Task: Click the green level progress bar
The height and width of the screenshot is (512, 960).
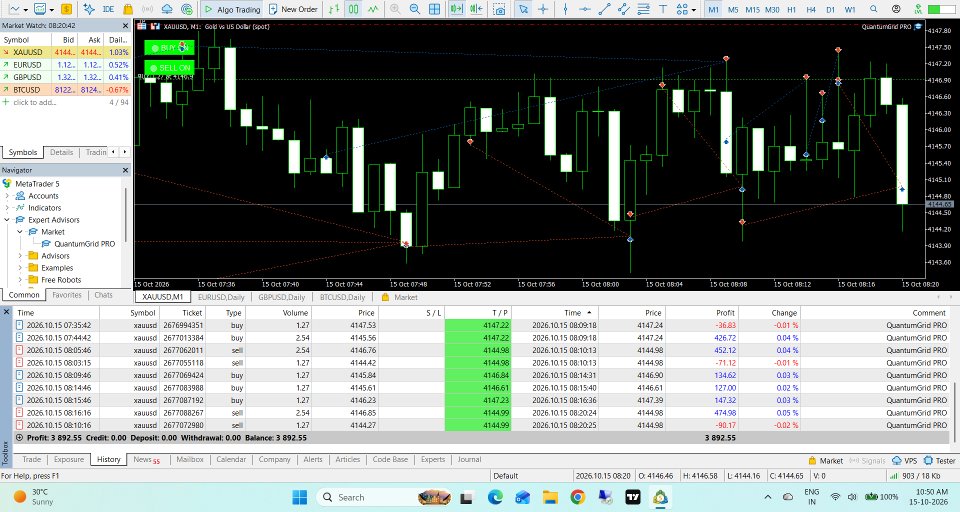Action: point(942,9)
